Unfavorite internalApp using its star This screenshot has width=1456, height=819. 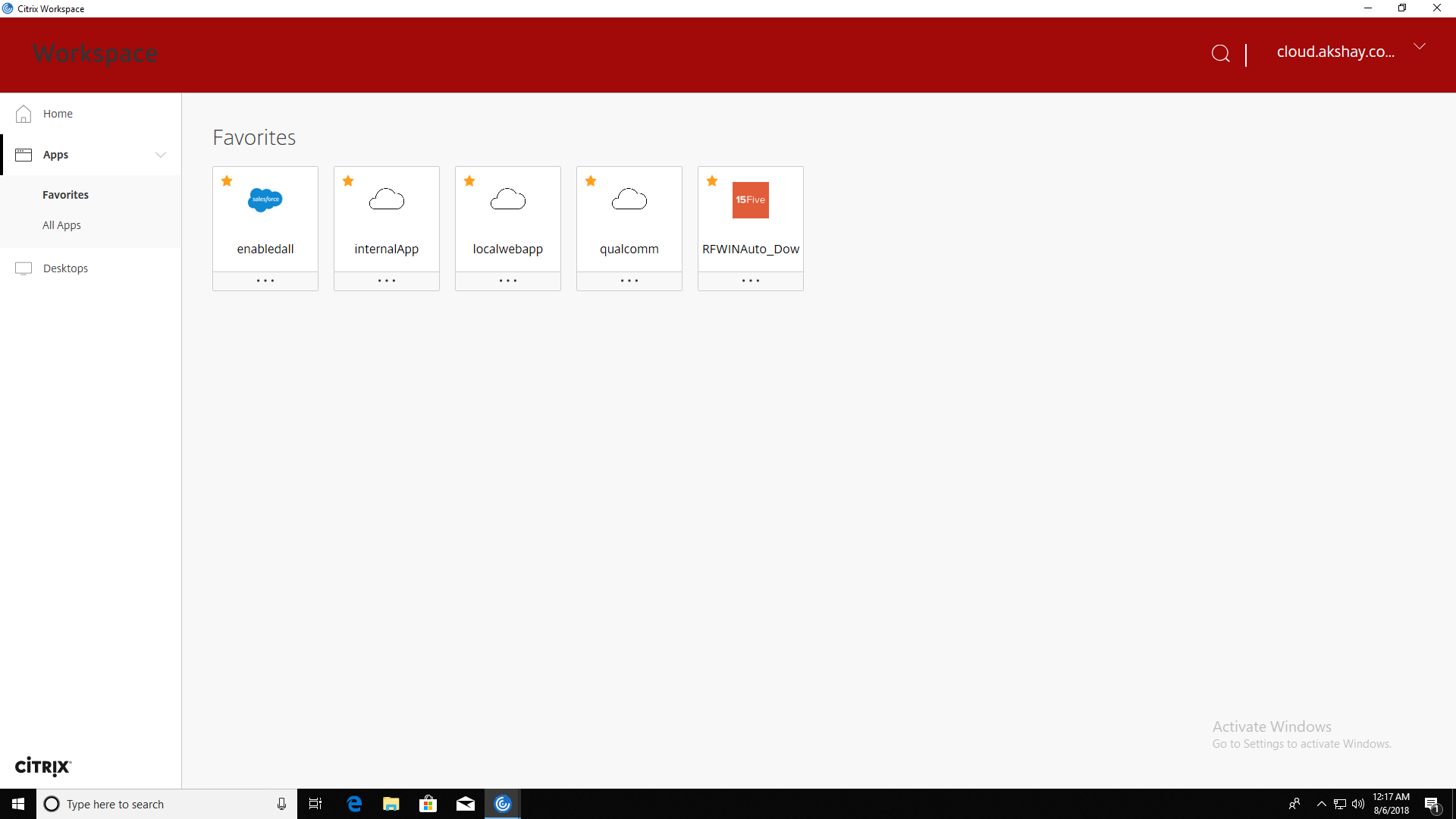(x=348, y=180)
